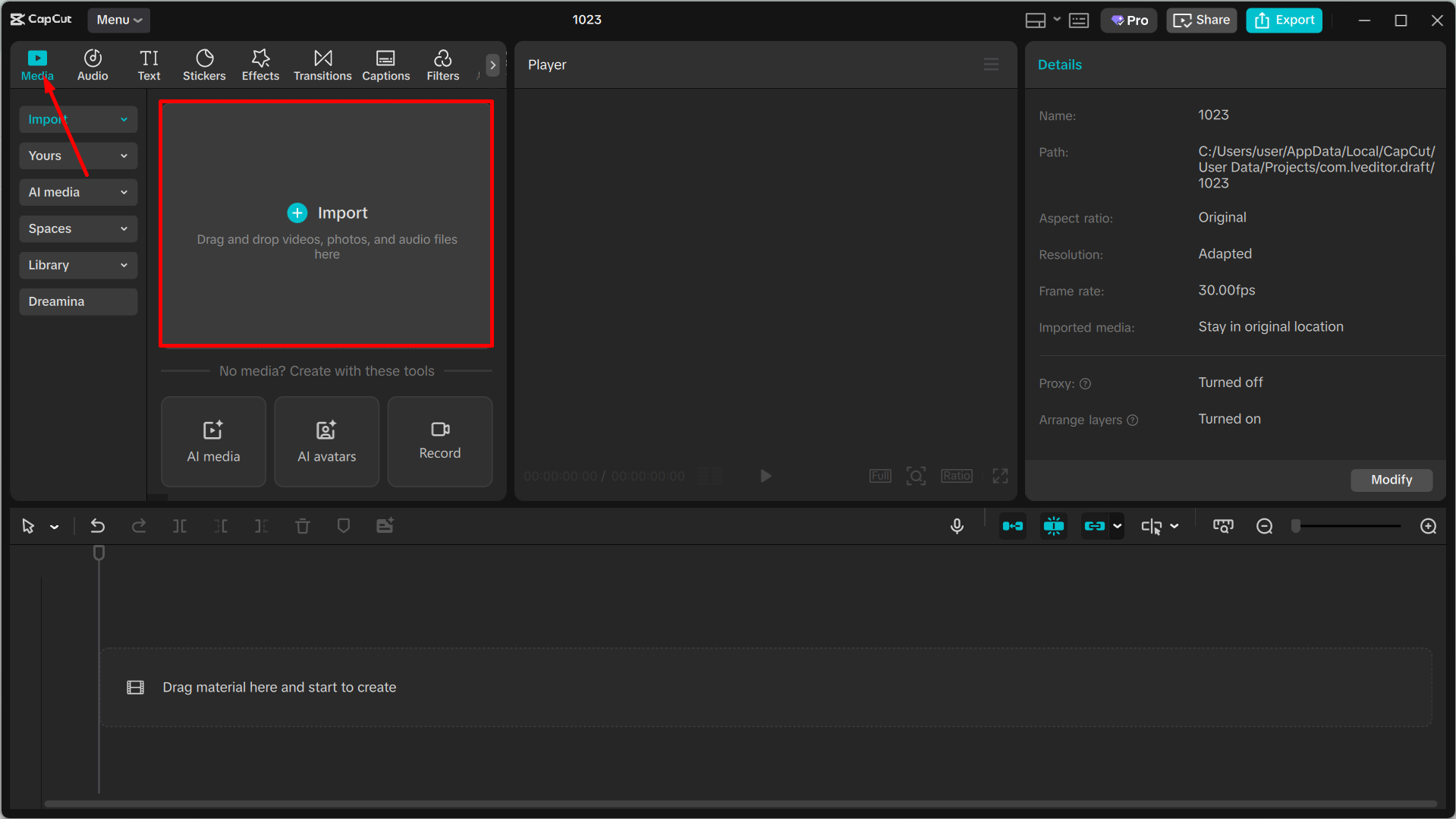1456x819 pixels.
Task: Zoom out the timeline with the magnifier icon
Action: click(1264, 525)
